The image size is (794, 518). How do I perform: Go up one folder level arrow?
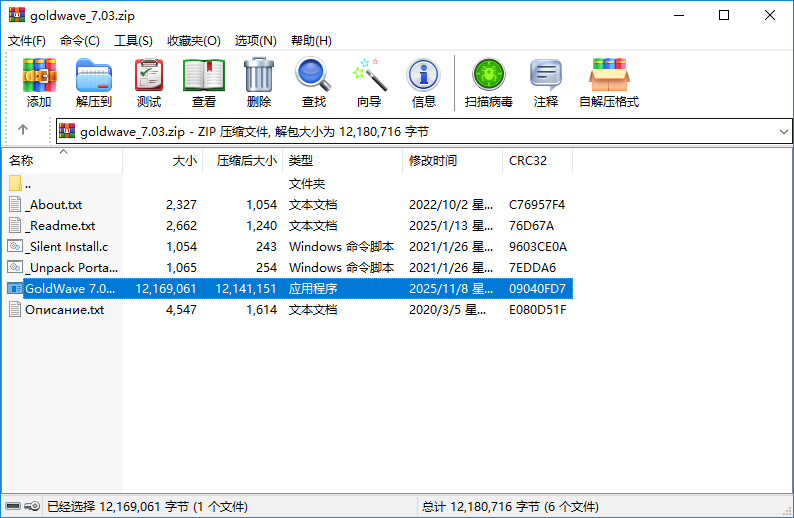click(x=23, y=130)
